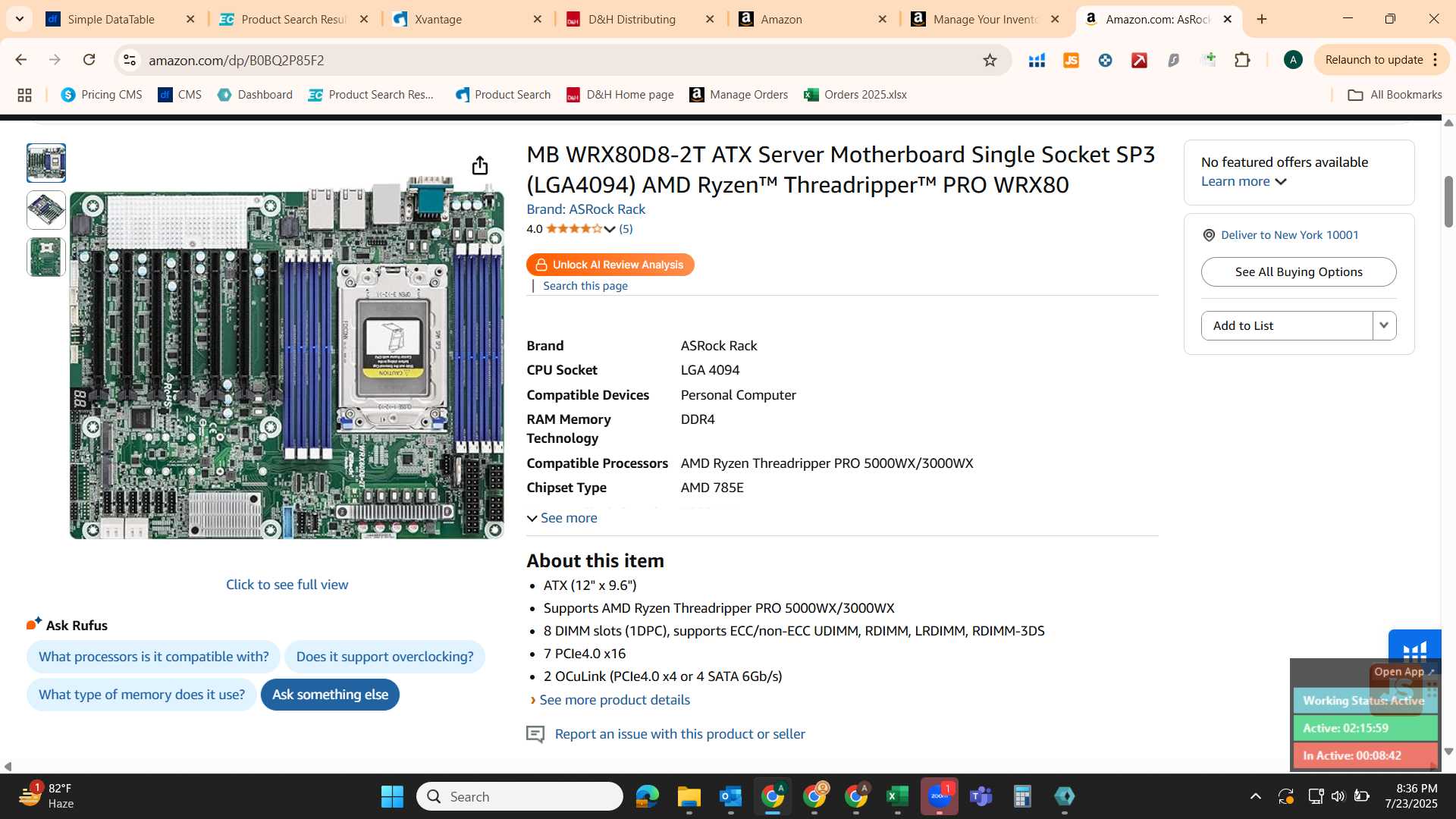Expand the Learn more offers chevron
The height and width of the screenshot is (819, 1456).
click(1281, 182)
